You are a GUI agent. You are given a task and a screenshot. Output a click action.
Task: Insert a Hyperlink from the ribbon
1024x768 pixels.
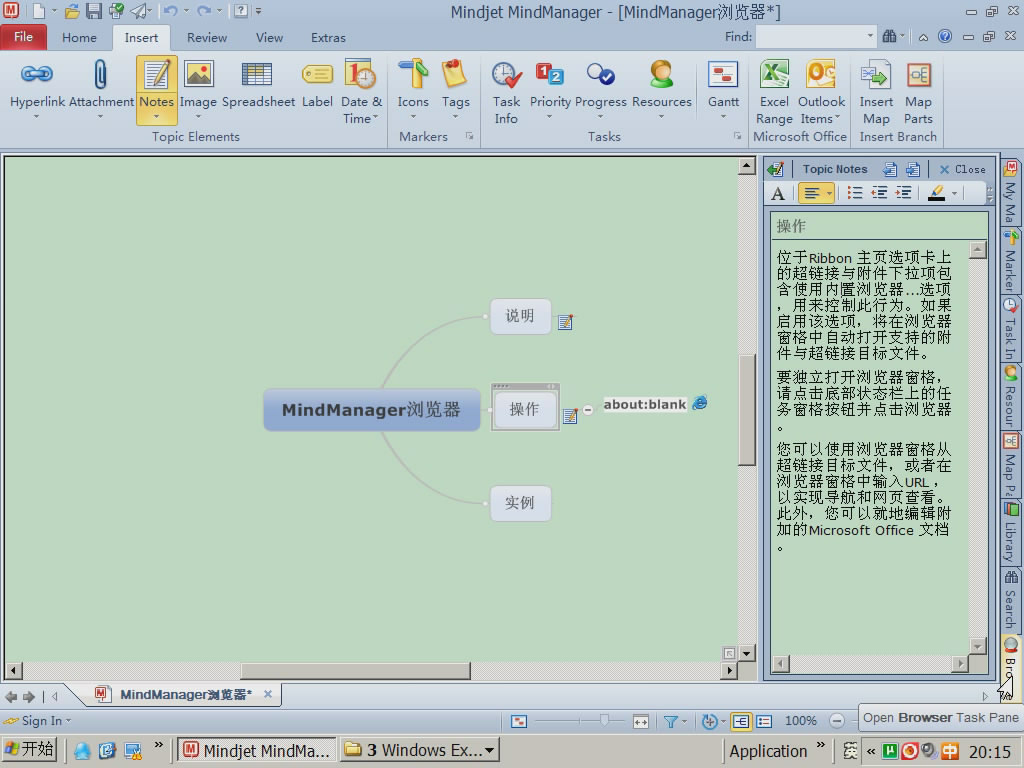[37, 86]
